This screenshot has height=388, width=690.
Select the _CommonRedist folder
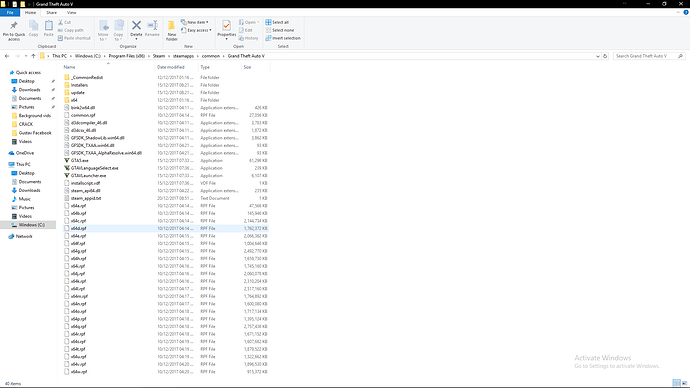tap(87, 77)
